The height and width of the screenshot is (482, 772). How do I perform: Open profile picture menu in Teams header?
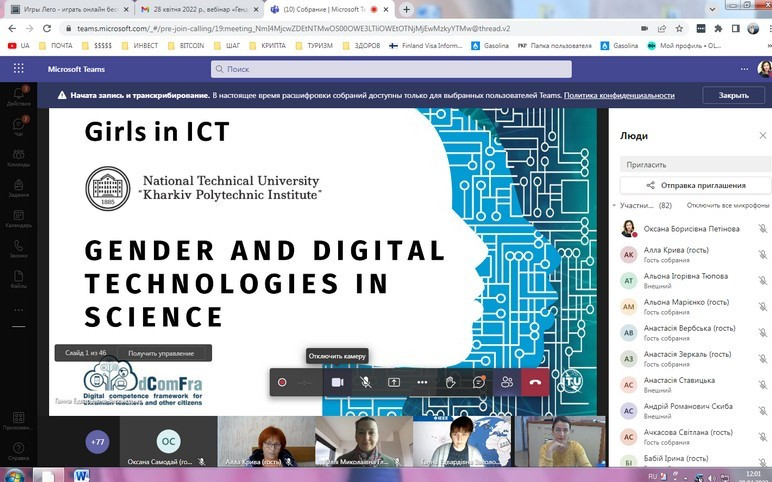click(764, 69)
